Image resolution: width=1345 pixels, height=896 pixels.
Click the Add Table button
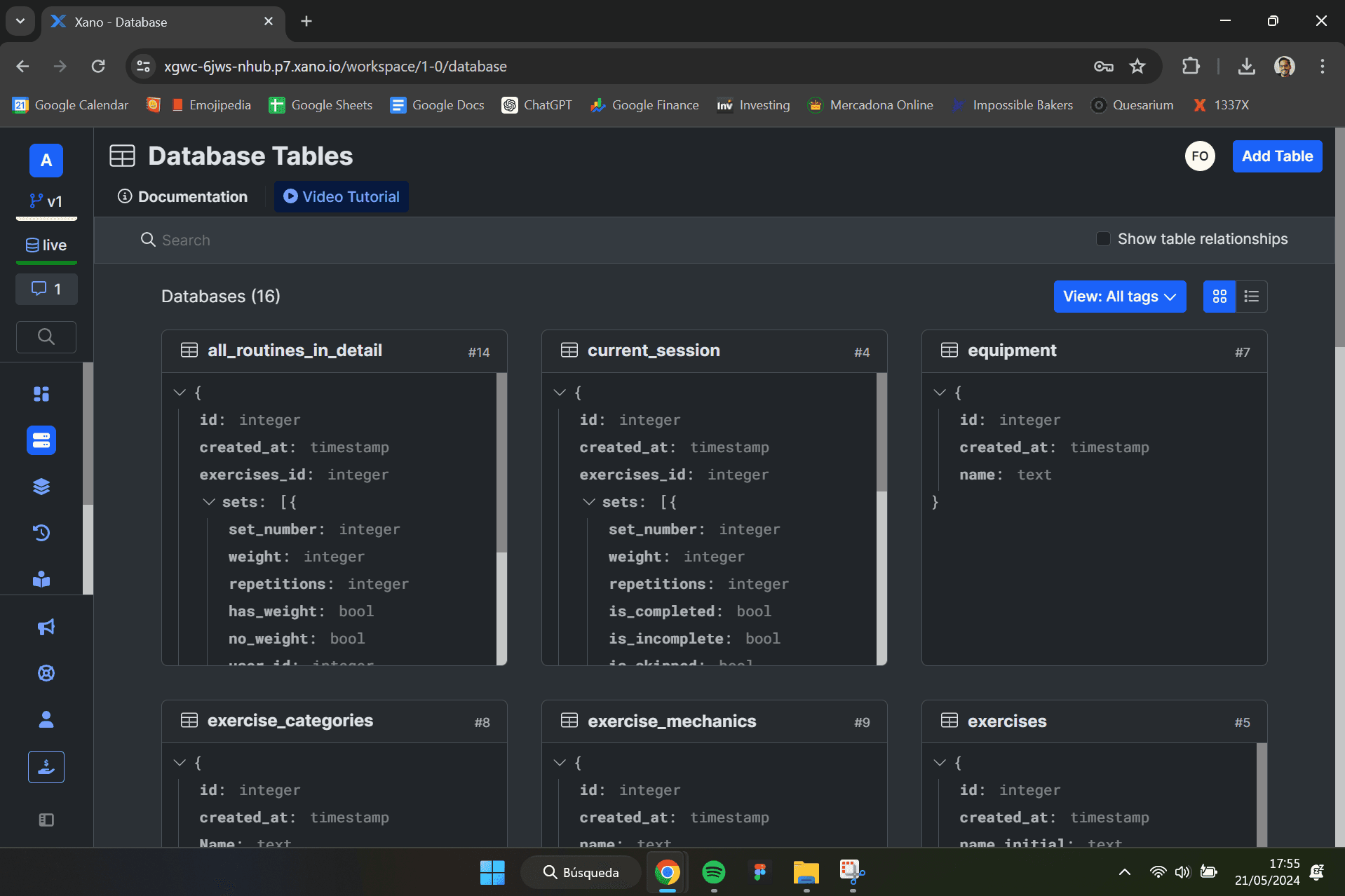(1277, 156)
